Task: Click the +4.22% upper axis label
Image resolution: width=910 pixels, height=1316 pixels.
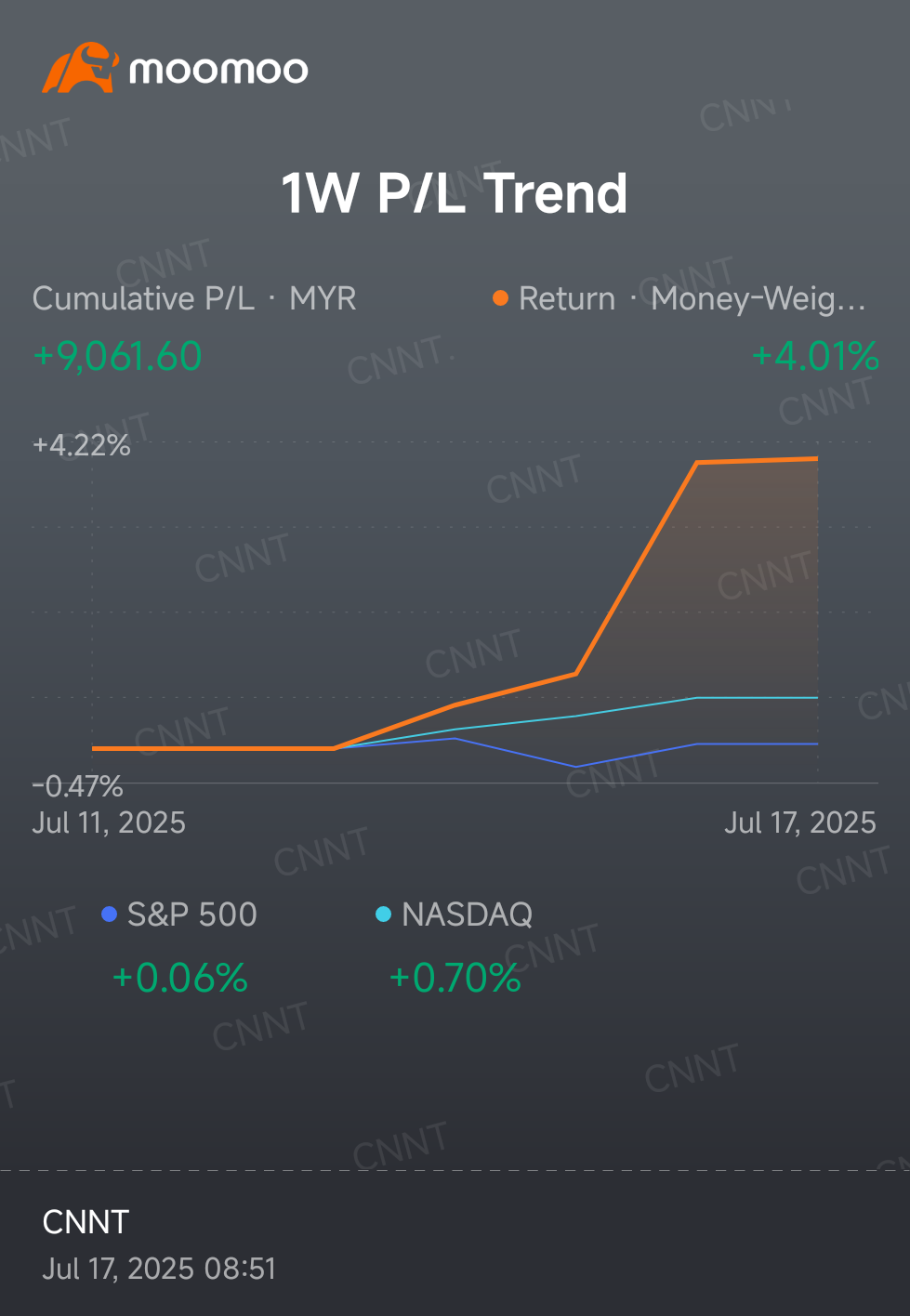Action: click(x=82, y=445)
